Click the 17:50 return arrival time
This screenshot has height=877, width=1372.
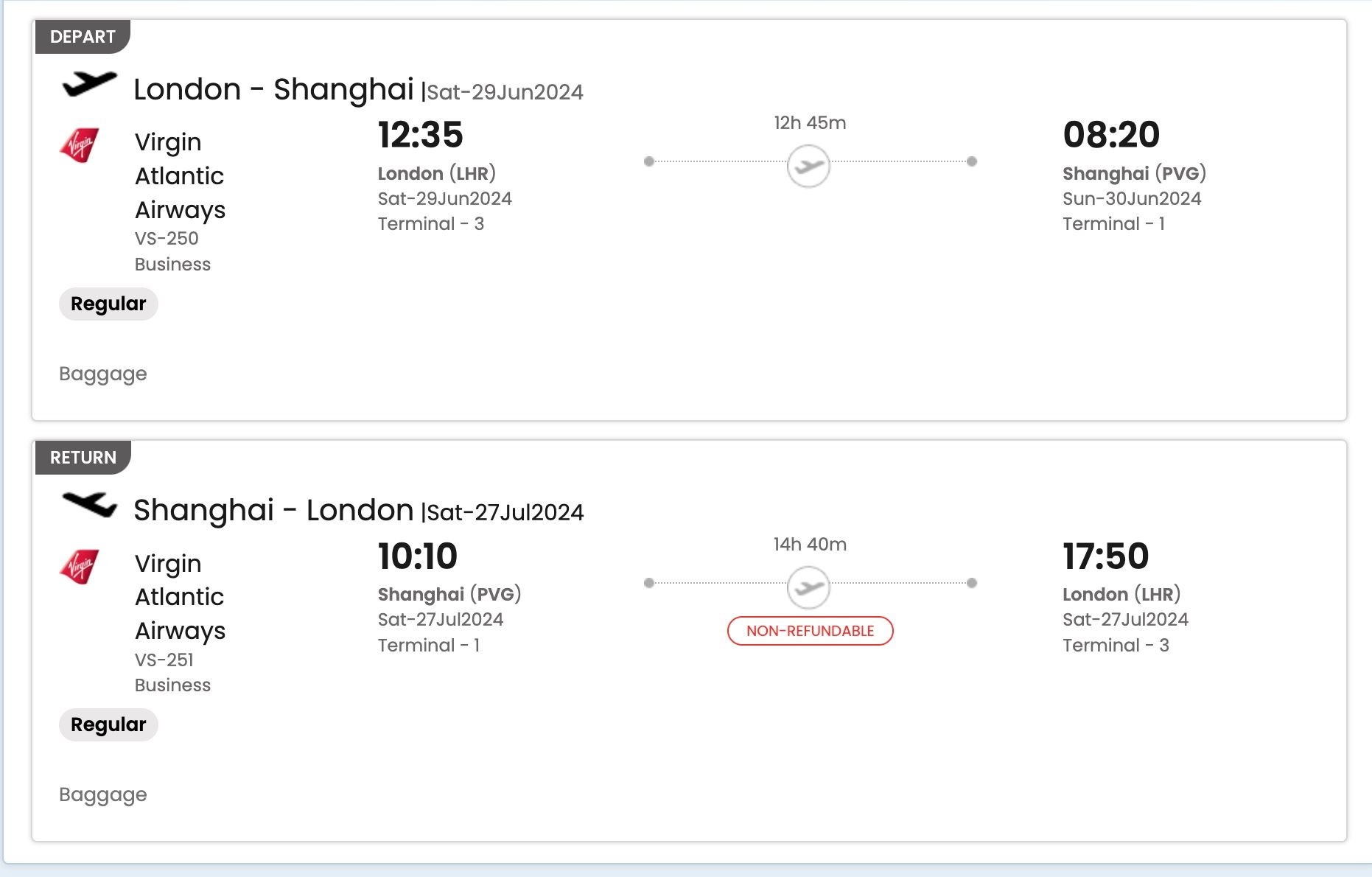pos(1105,556)
